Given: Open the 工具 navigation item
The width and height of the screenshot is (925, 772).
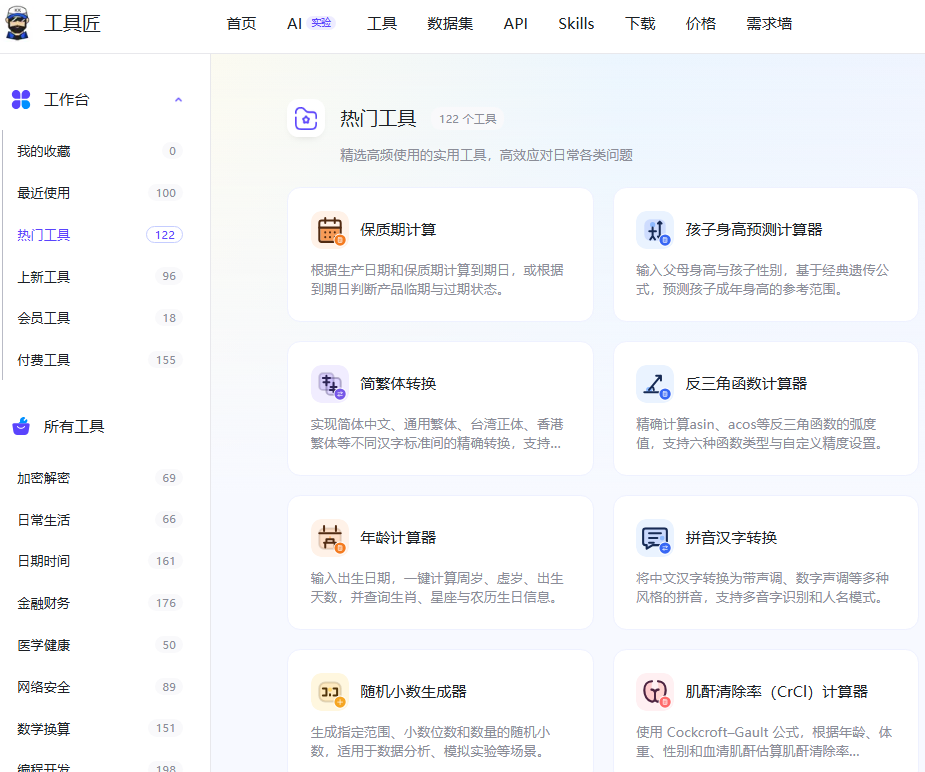Looking at the screenshot, I should click(382, 24).
